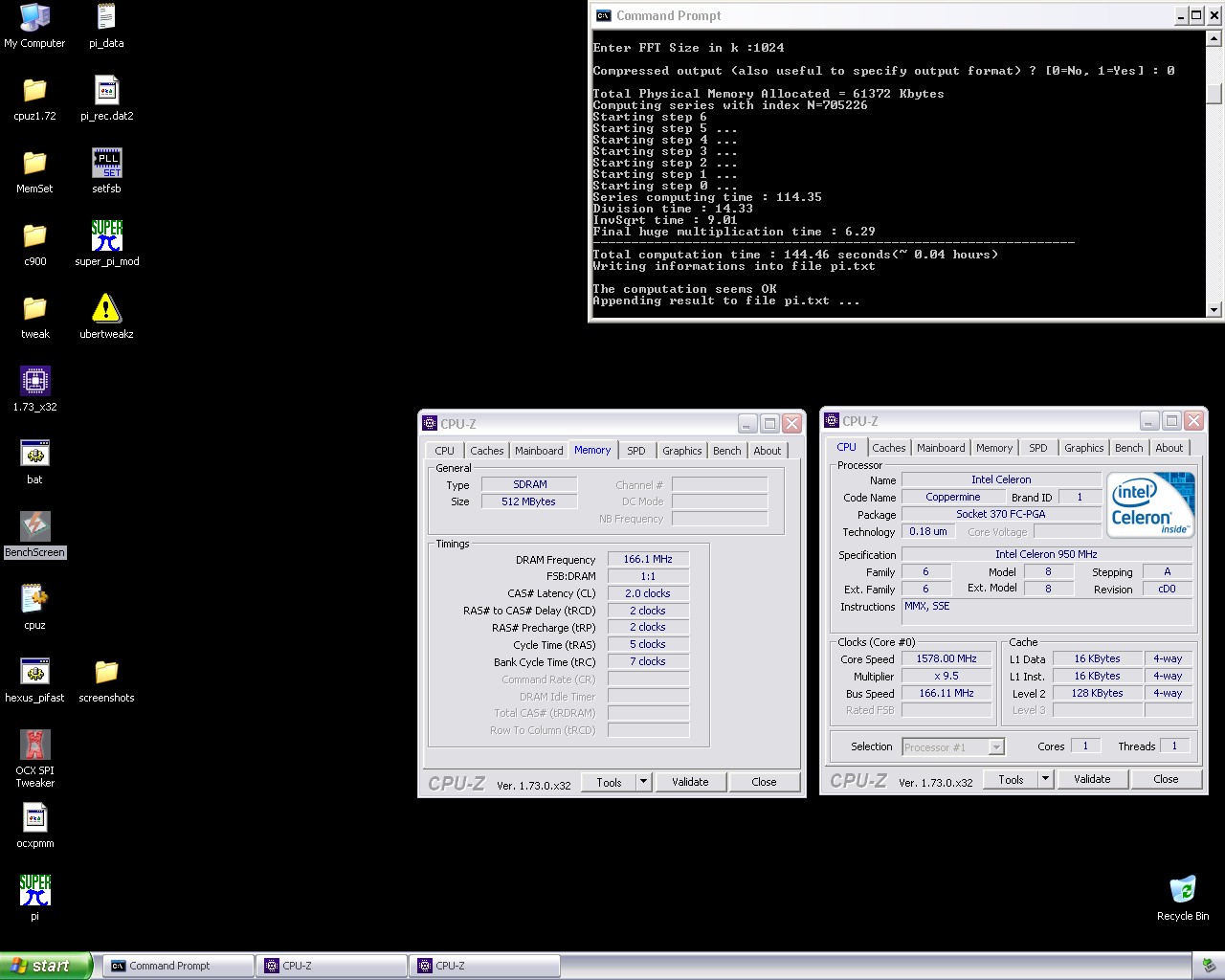1225x980 pixels.
Task: Open the Tools dropdown arrow in Memory window
Action: point(643,782)
